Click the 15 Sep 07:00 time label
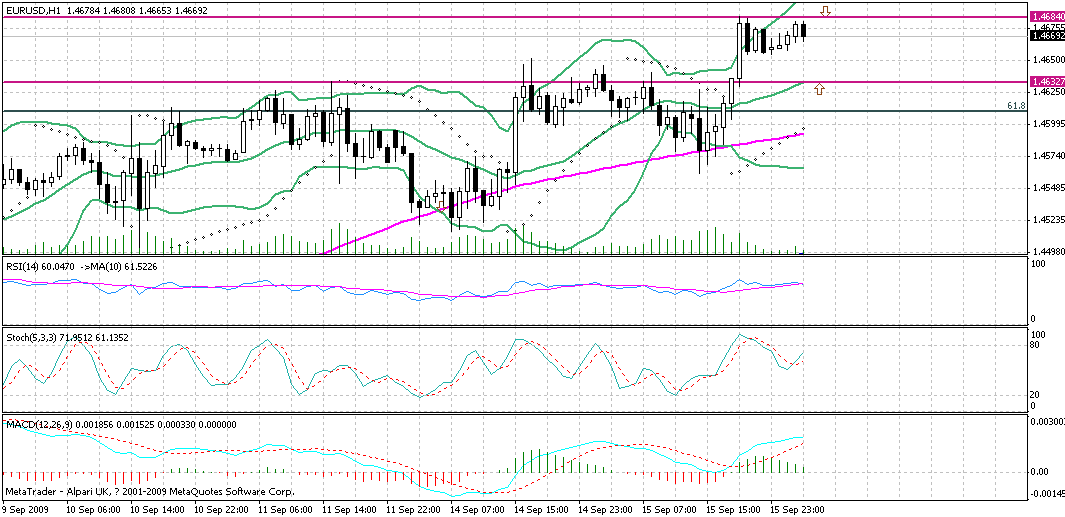This screenshot has height=517, width=1065. pyautogui.click(x=669, y=509)
